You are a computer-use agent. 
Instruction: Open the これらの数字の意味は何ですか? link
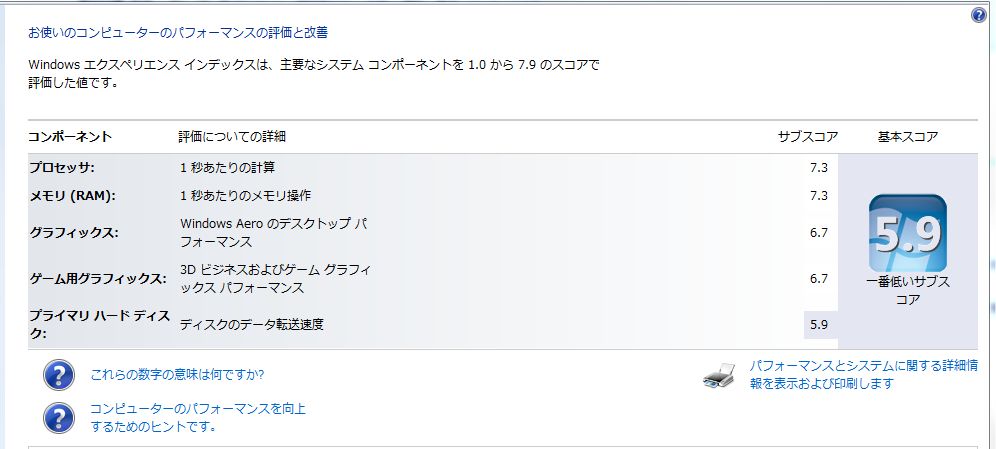pyautogui.click(x=177, y=375)
